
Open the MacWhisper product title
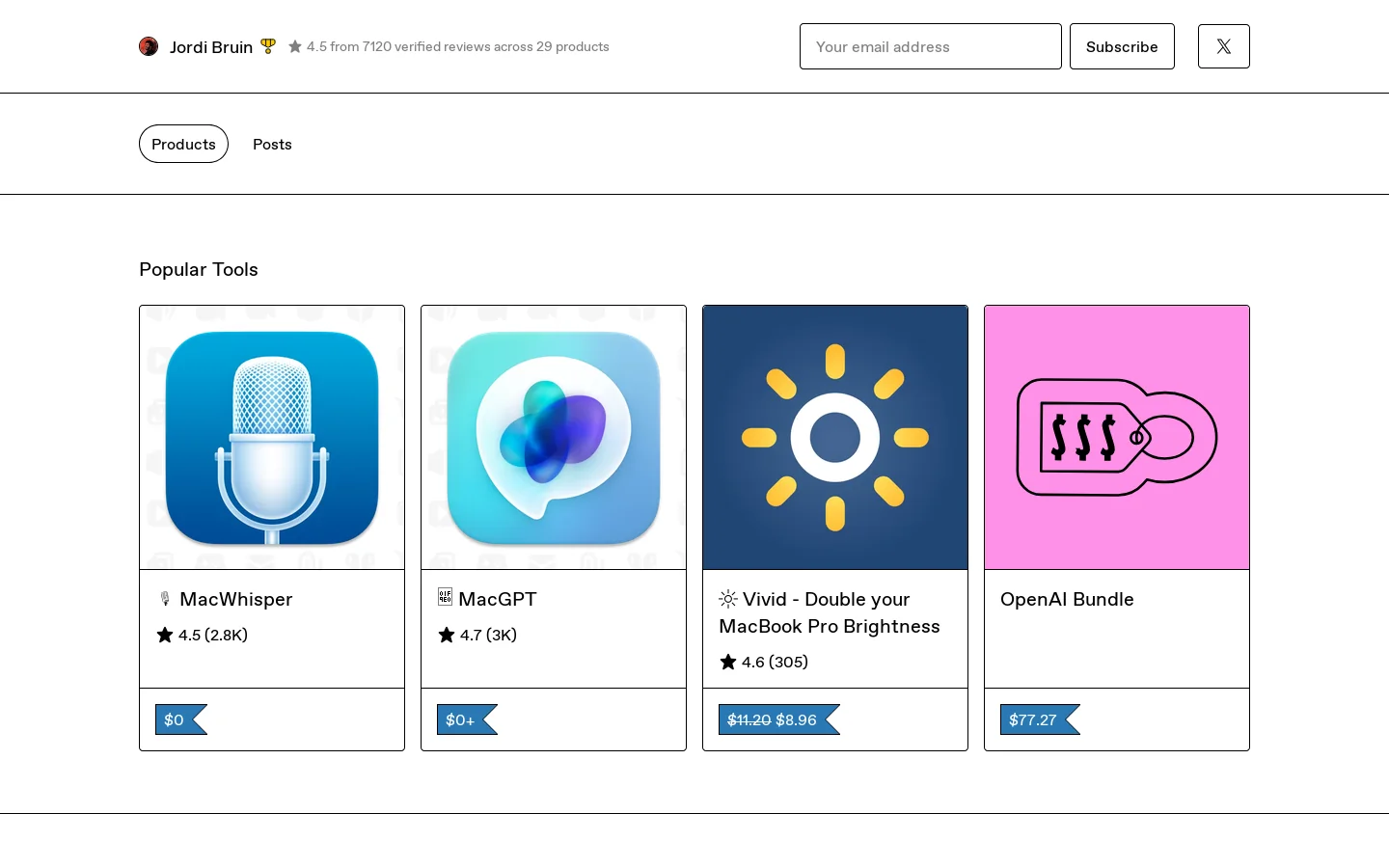(235, 599)
